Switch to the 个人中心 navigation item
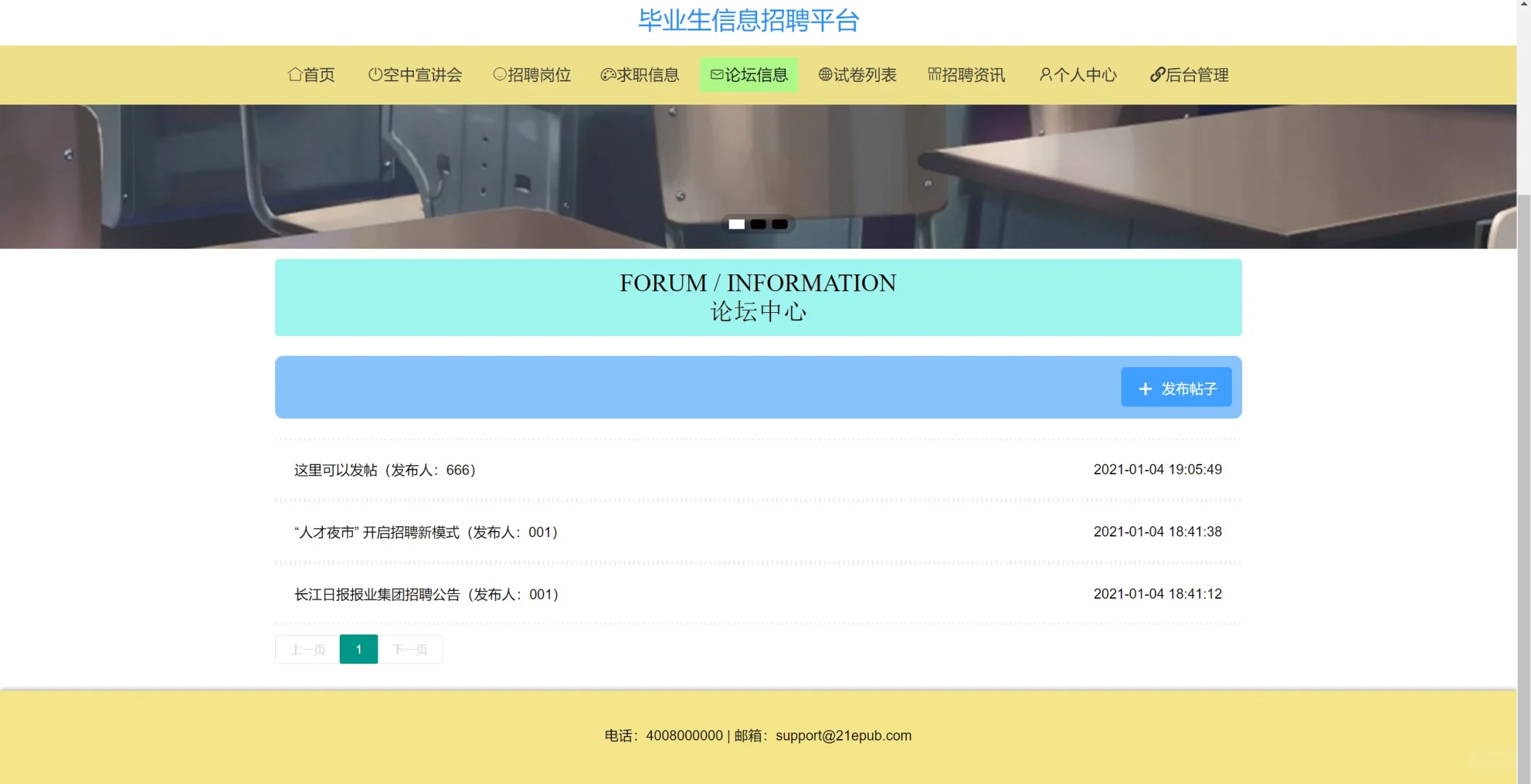 (x=1078, y=75)
